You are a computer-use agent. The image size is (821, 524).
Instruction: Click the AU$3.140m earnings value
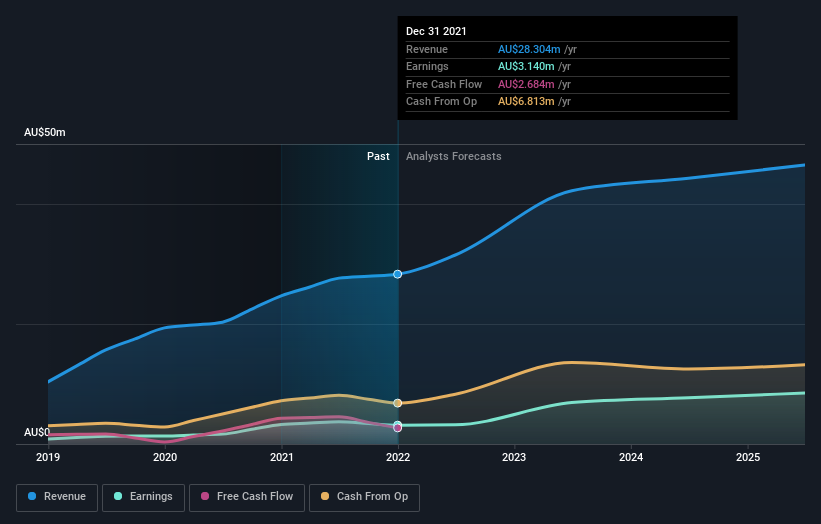pos(526,66)
